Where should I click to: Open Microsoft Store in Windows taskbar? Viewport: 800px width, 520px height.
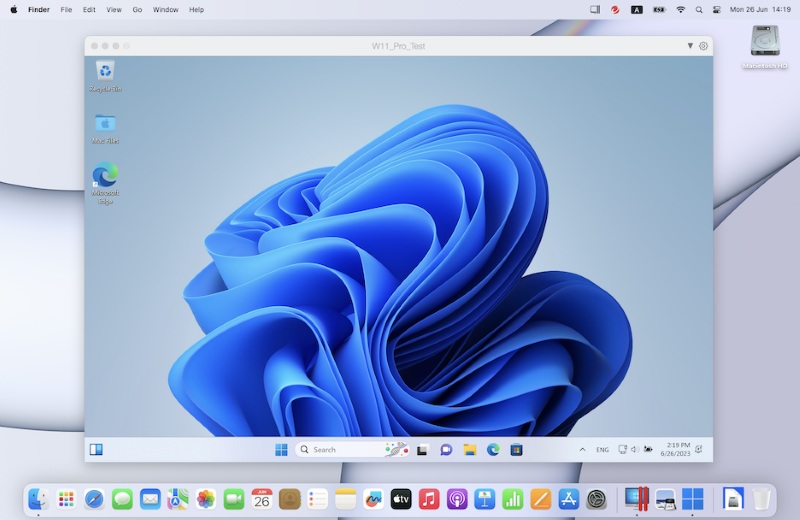tap(516, 450)
